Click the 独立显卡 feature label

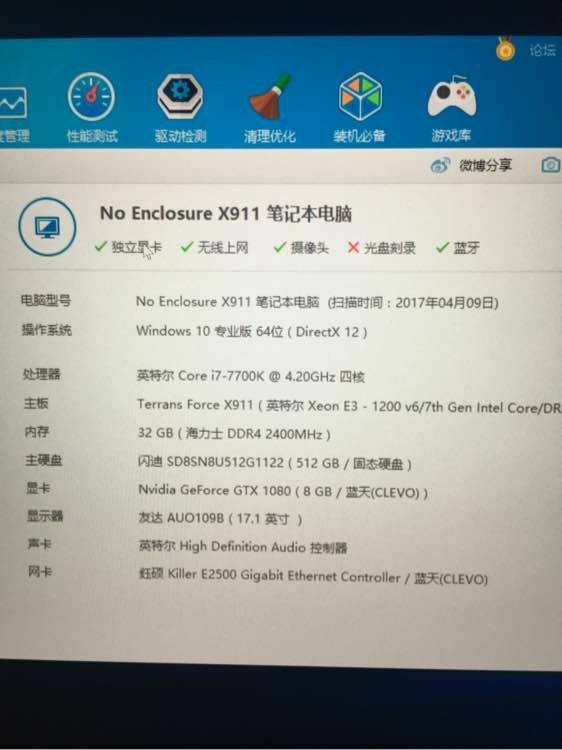pos(137,247)
